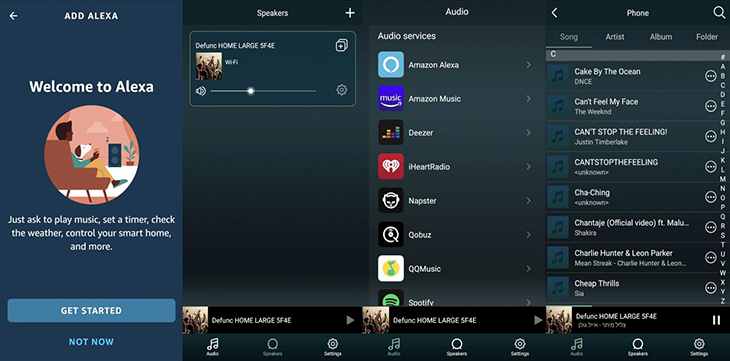Viewport: 730px width, 361px height.
Task: Open more options for CAN'T STOP THE FEELING!
Action: [710, 136]
